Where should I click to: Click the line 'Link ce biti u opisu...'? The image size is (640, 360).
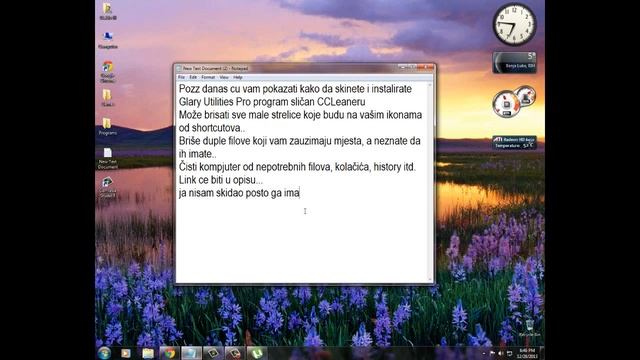click(x=221, y=180)
